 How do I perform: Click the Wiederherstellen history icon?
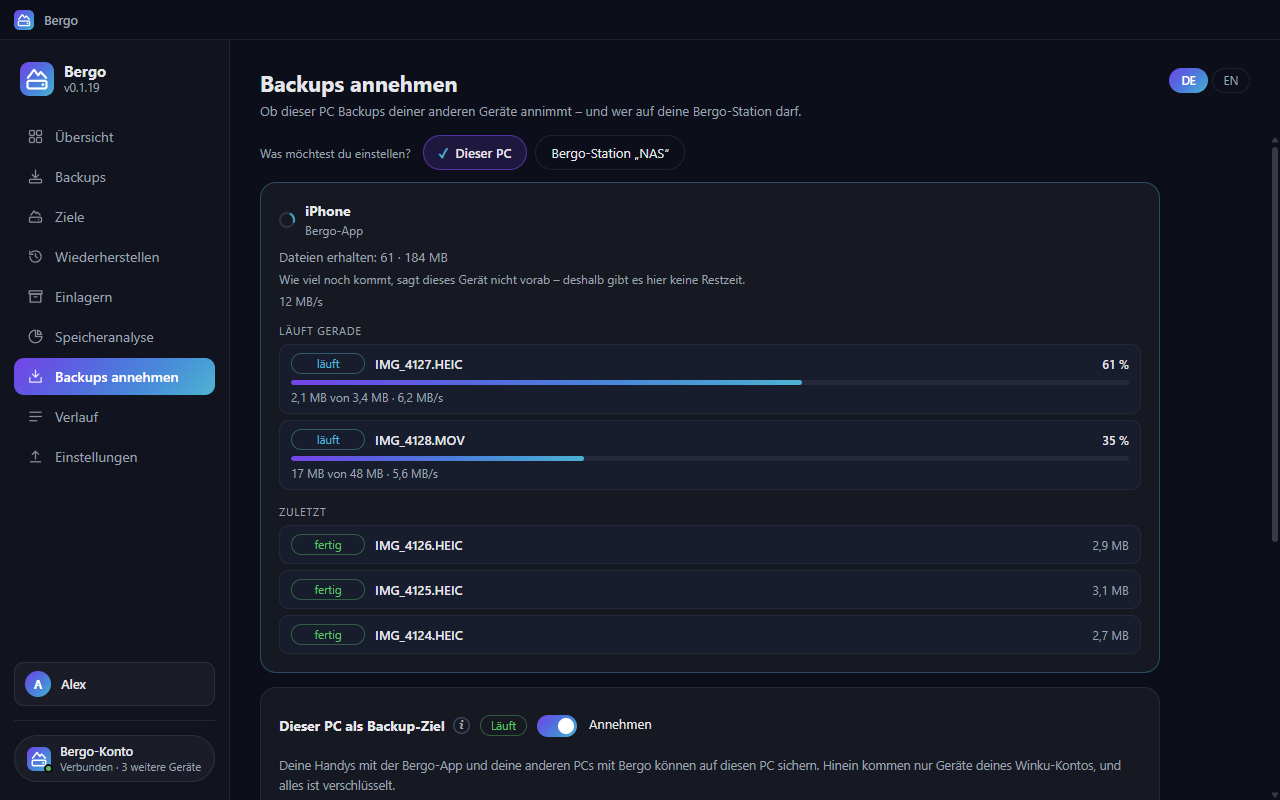36,257
